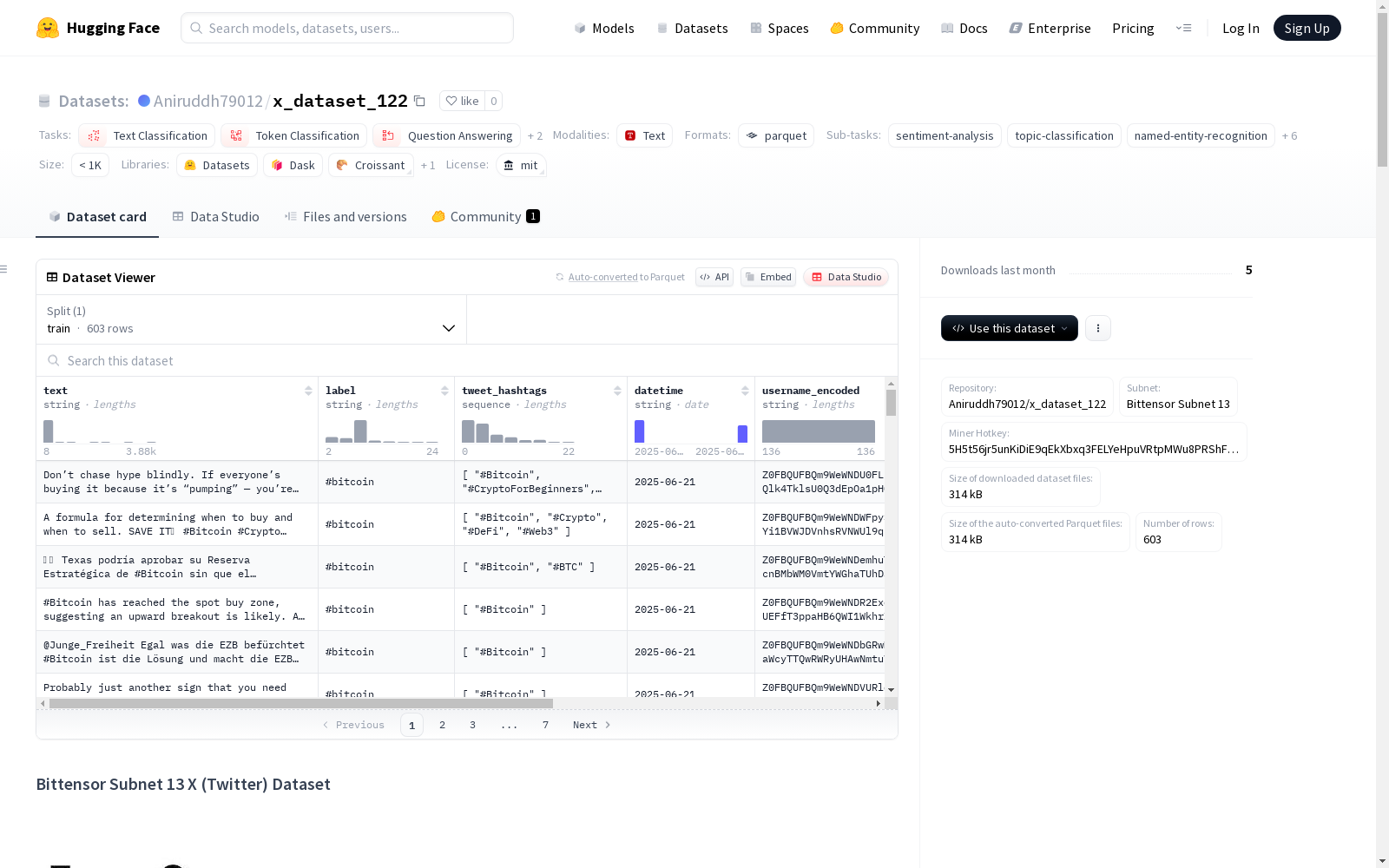This screenshot has height=868, width=1389.
Task: Click the Dask library tag
Action: (x=293, y=165)
